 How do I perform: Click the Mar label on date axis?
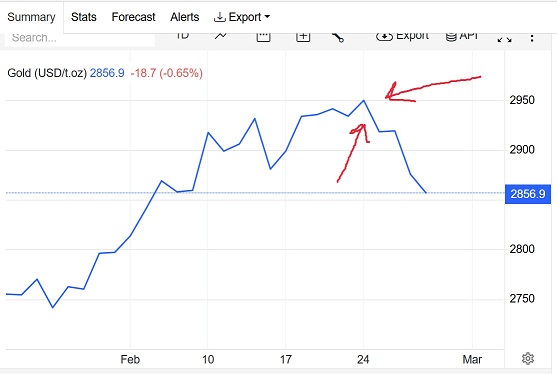click(472, 359)
